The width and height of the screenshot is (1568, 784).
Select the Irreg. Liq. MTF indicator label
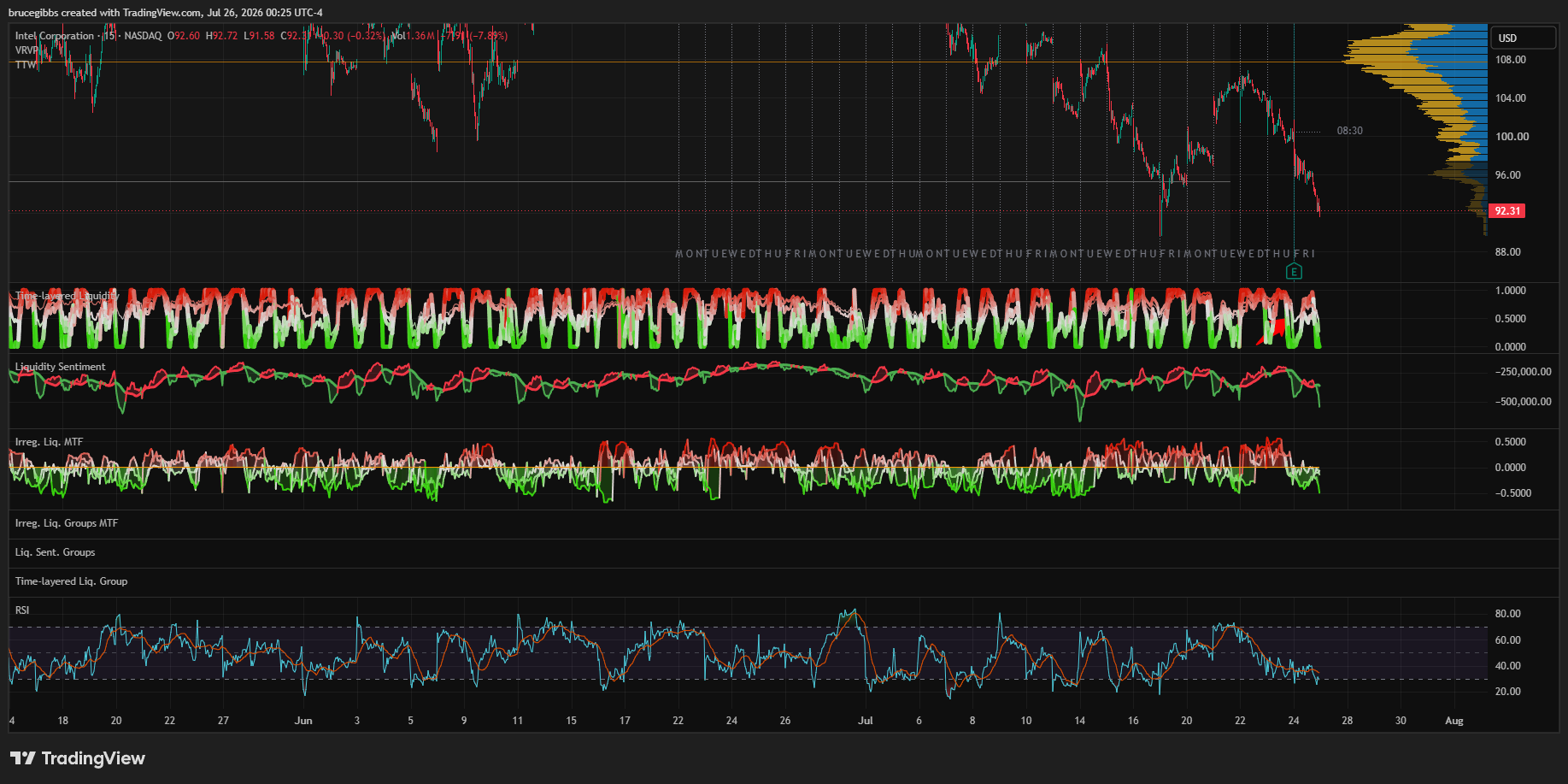pos(50,442)
